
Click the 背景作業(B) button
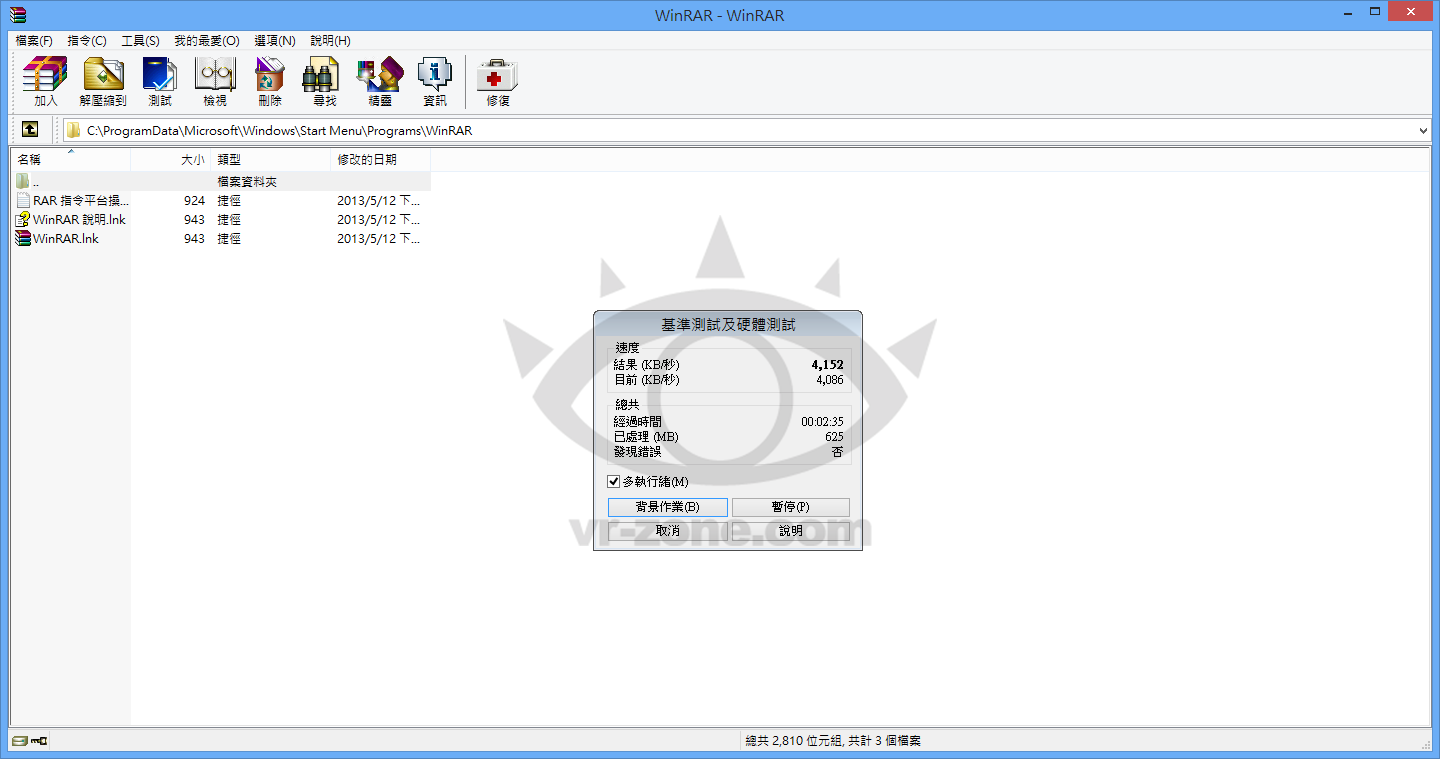click(x=667, y=507)
